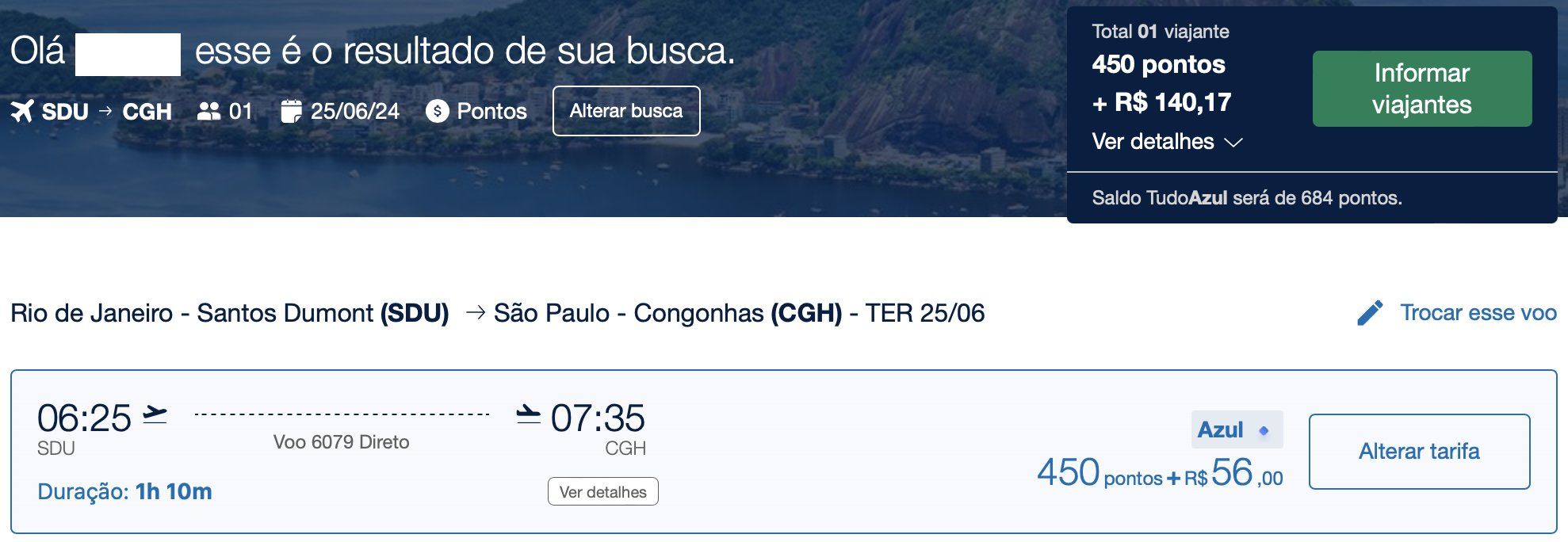
Task: Click the Alterar tarifa button
Action: tap(1419, 452)
